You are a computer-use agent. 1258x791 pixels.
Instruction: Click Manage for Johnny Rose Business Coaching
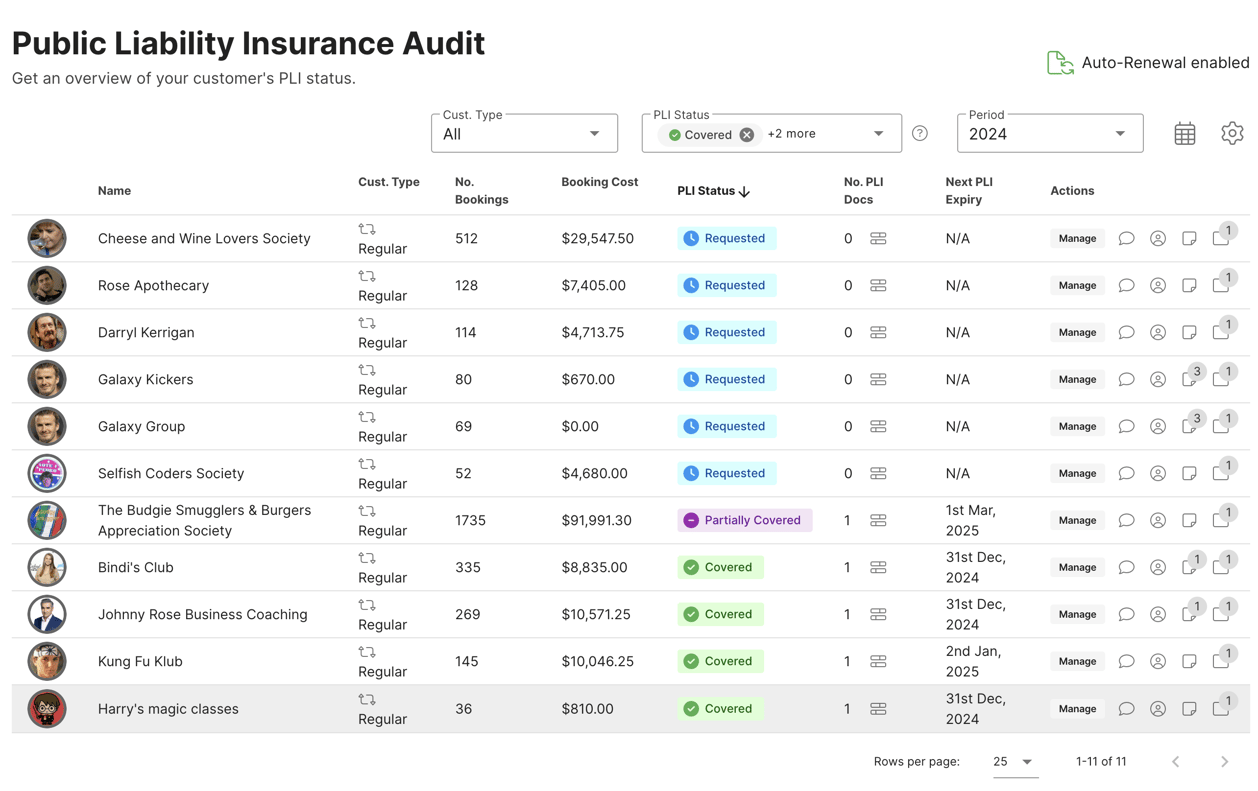(1077, 614)
